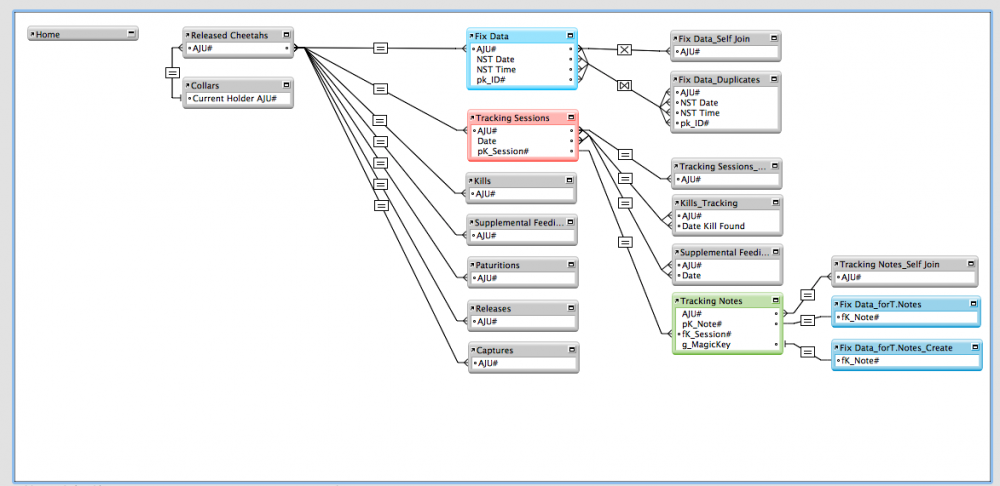Image resolution: width=1000 pixels, height=486 pixels.
Task: Click the equals operator leading to Tracking Notes_Self Join
Action: (806, 296)
